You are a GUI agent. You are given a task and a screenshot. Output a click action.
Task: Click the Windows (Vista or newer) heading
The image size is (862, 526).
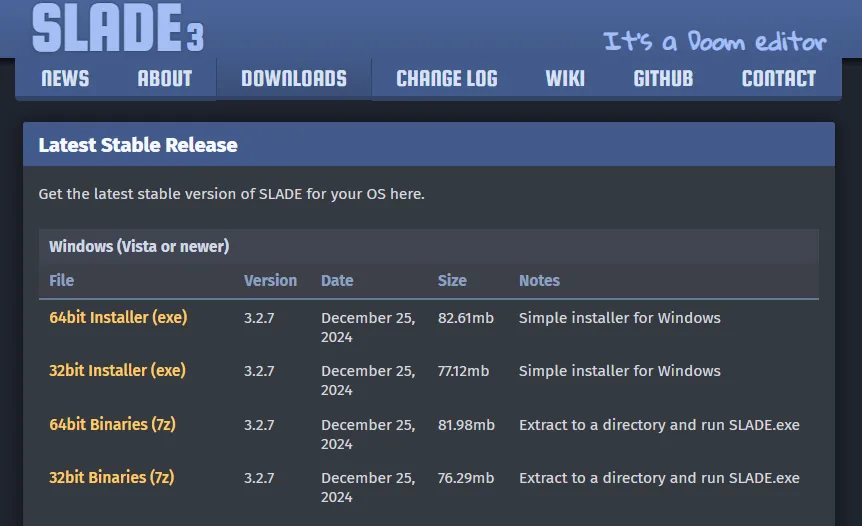click(139, 246)
